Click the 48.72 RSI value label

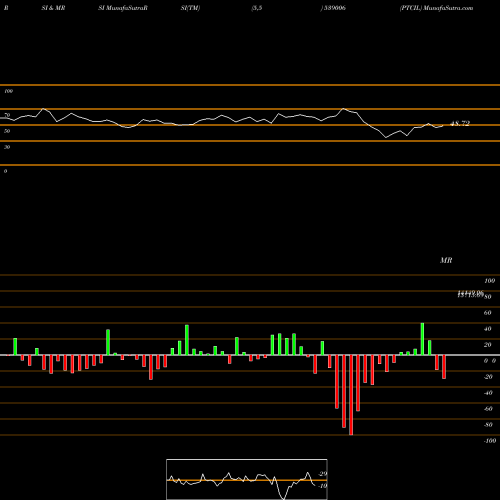click(x=460, y=124)
